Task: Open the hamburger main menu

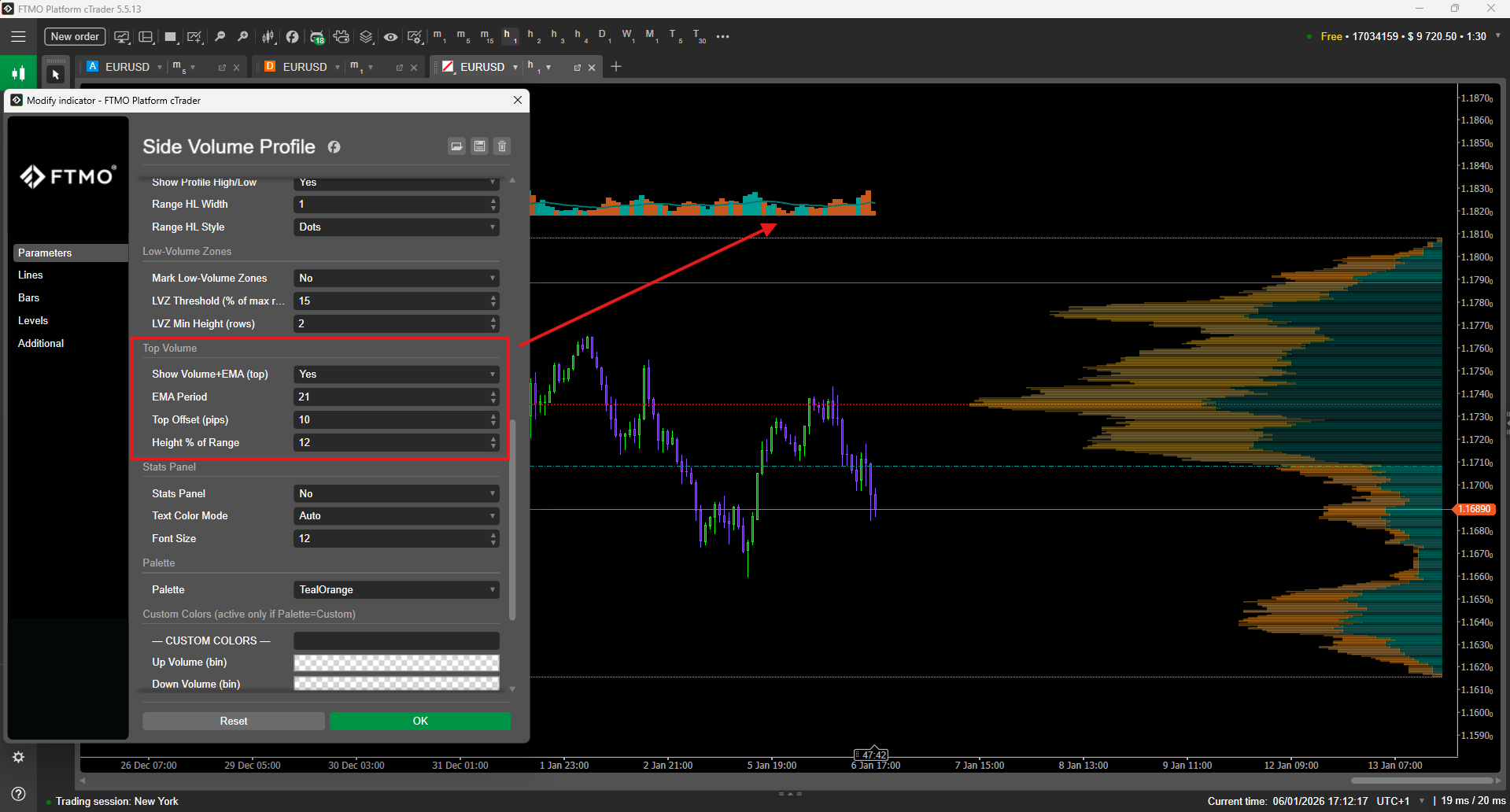Action: tap(18, 36)
